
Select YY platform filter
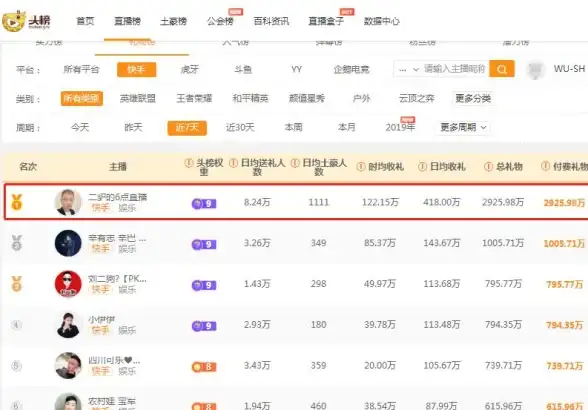tap(296, 69)
